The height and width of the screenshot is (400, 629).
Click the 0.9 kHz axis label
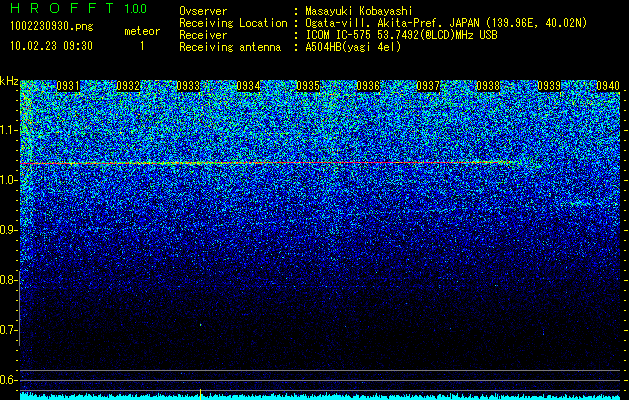[8, 230]
